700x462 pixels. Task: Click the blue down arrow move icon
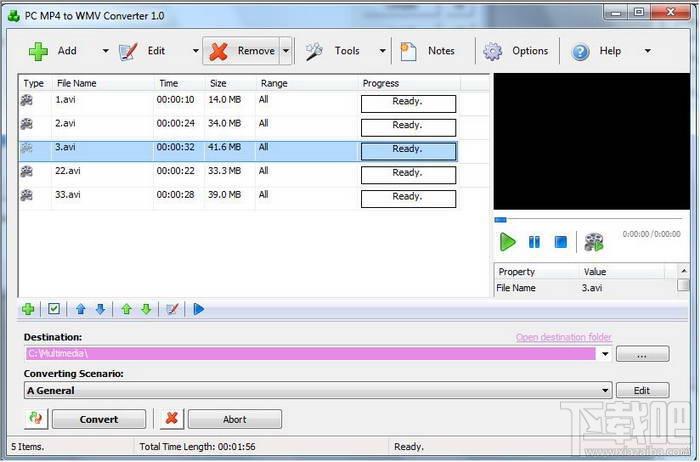tap(100, 309)
